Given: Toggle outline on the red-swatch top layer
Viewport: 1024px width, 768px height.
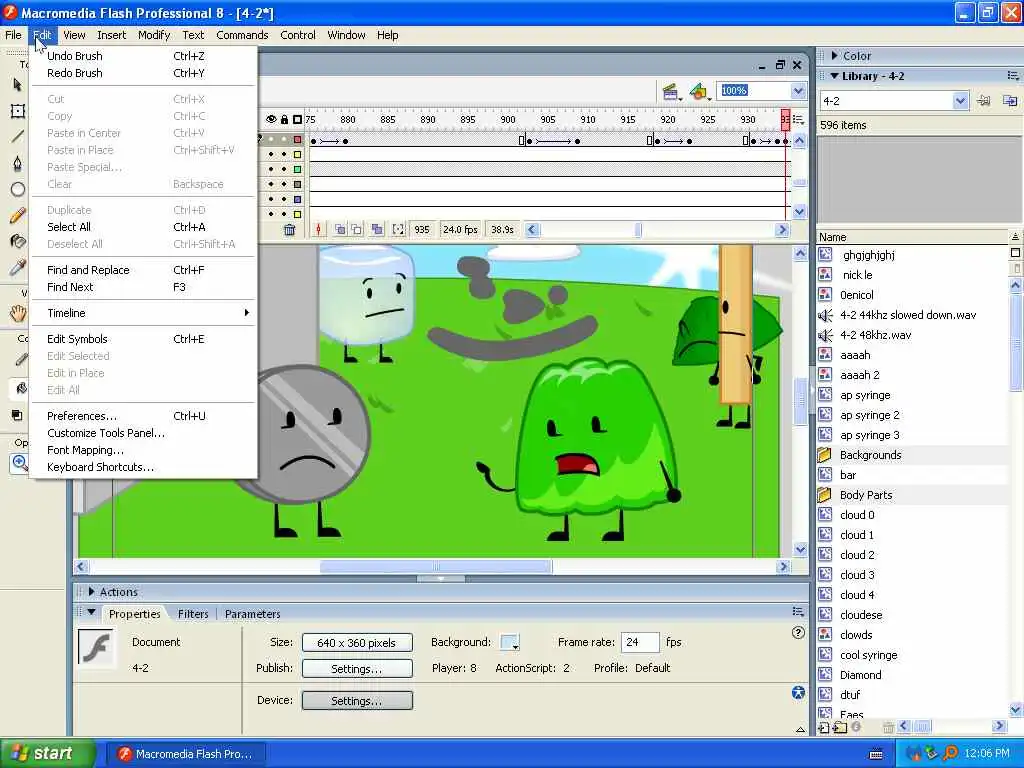Looking at the screenshot, I should 298,140.
